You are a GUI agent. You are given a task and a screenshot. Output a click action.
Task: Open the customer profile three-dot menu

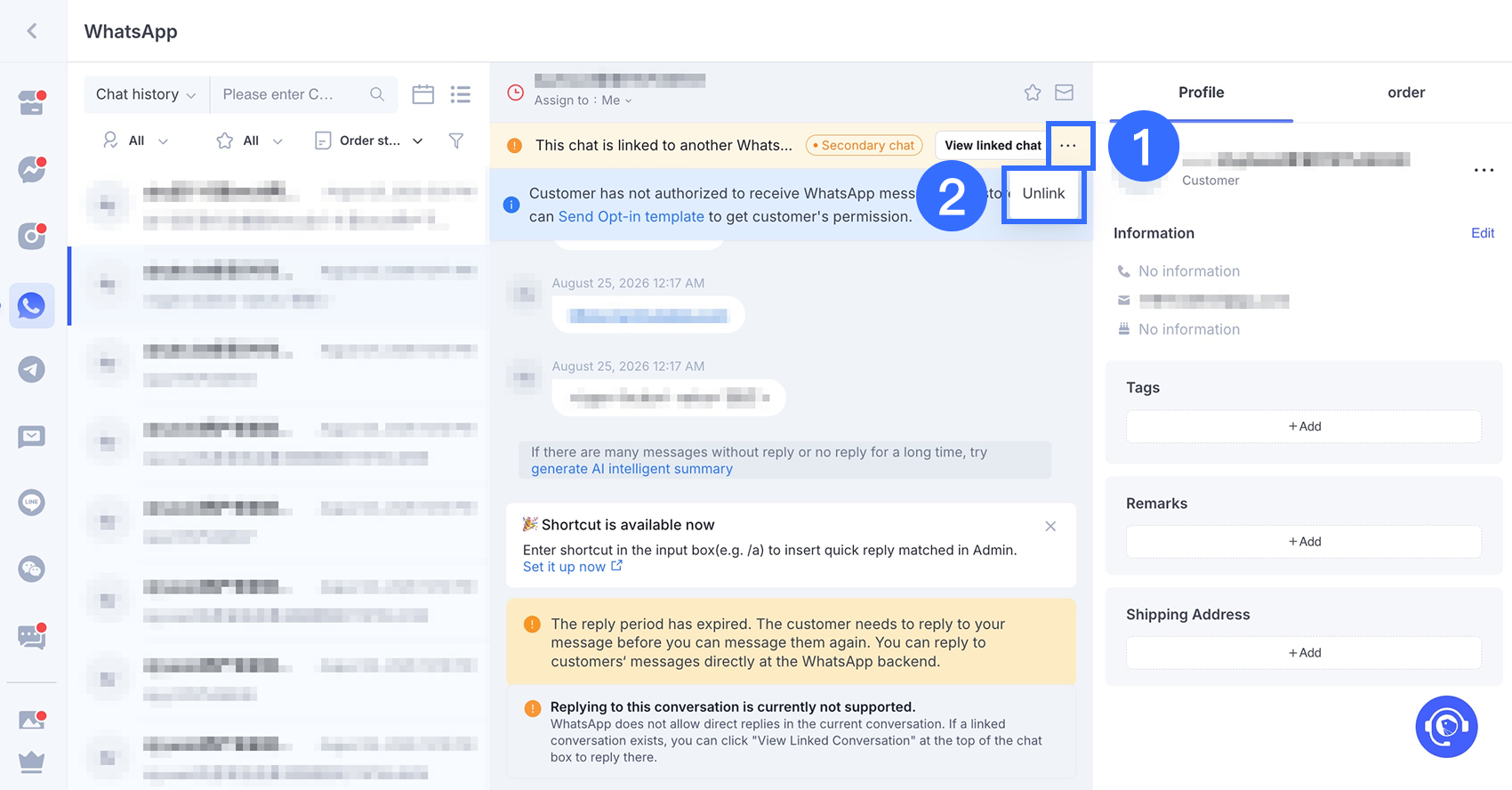[x=1484, y=170]
